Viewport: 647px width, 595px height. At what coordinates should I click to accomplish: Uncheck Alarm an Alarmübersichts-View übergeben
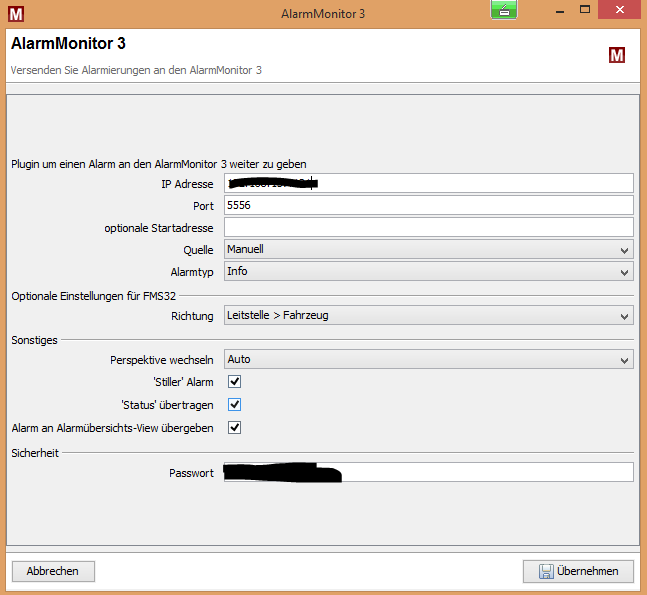[235, 428]
